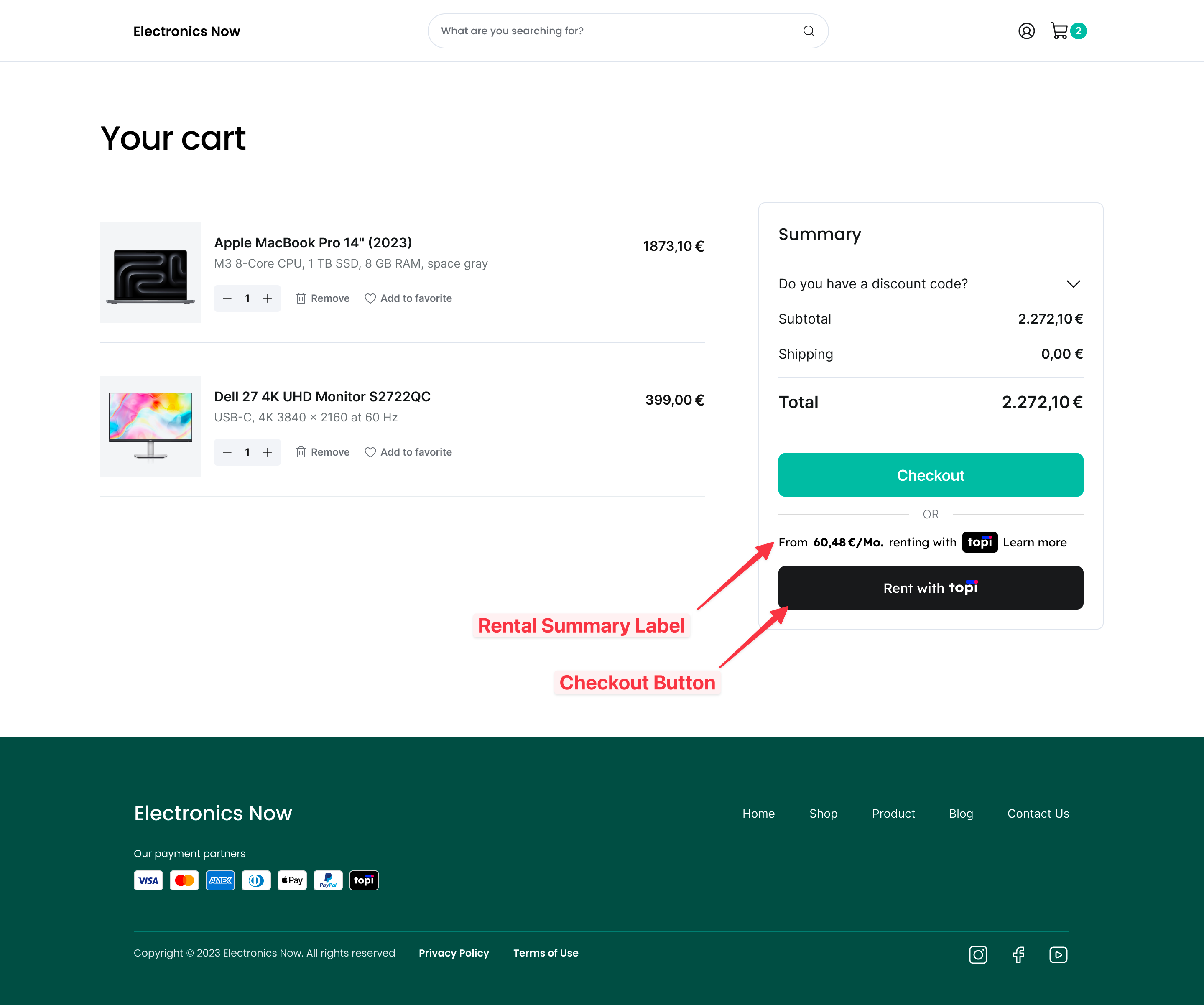Viewport: 1204px width, 1005px height.
Task: Increase MacBook Pro quantity with plus
Action: pos(268,298)
